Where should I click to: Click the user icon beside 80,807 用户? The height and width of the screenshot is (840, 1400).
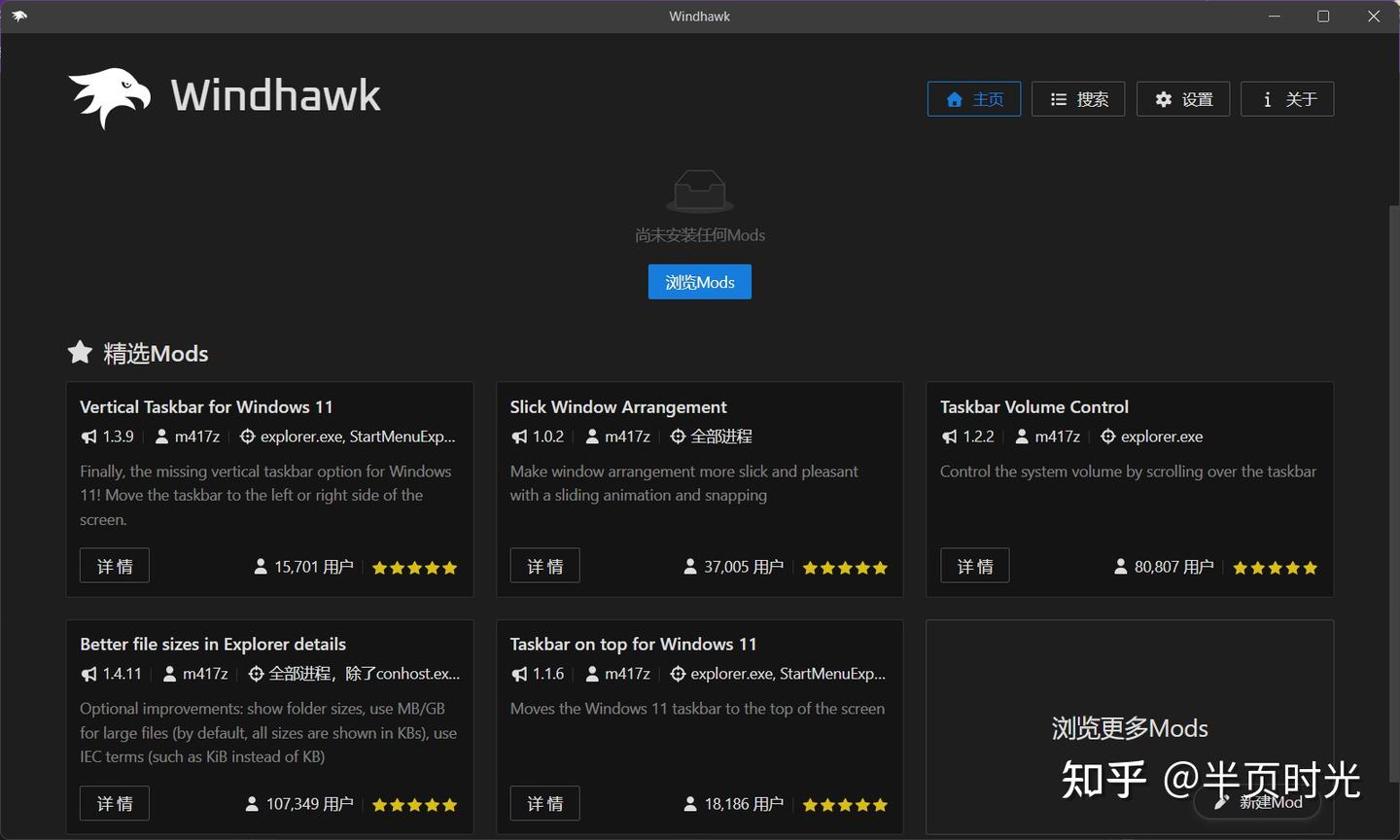[x=1121, y=567]
